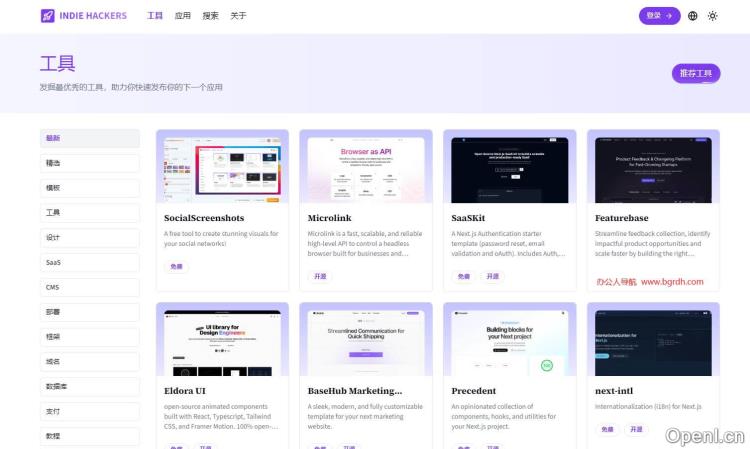750x449 pixels.
Task: Click the 免费 tag under SocialScreenshots
Action: pos(176,267)
